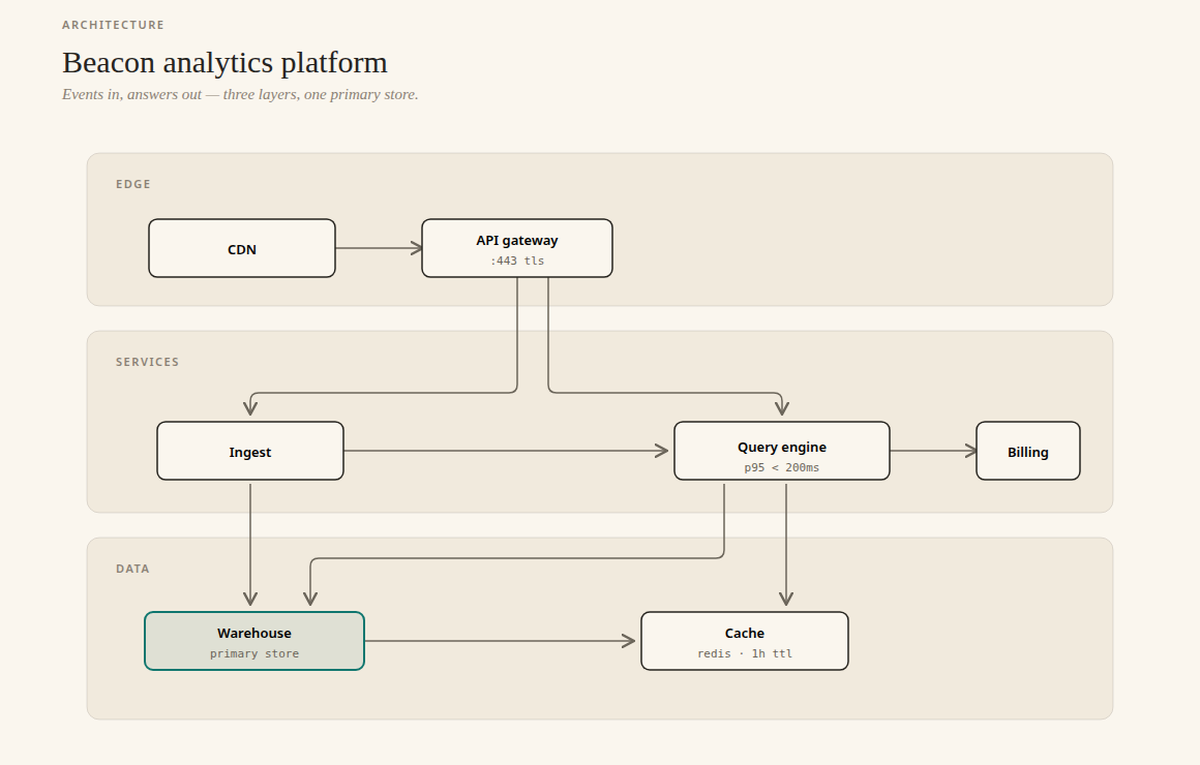
Task: Click the DATA layer label
Action: (x=132, y=568)
